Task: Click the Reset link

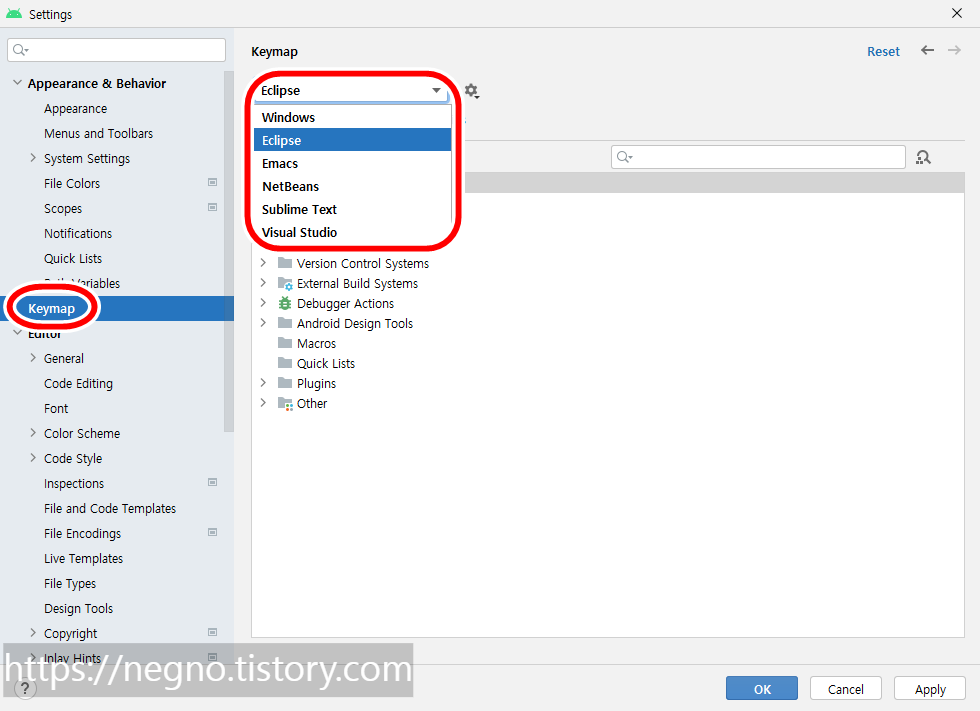Action: pyautogui.click(x=883, y=51)
